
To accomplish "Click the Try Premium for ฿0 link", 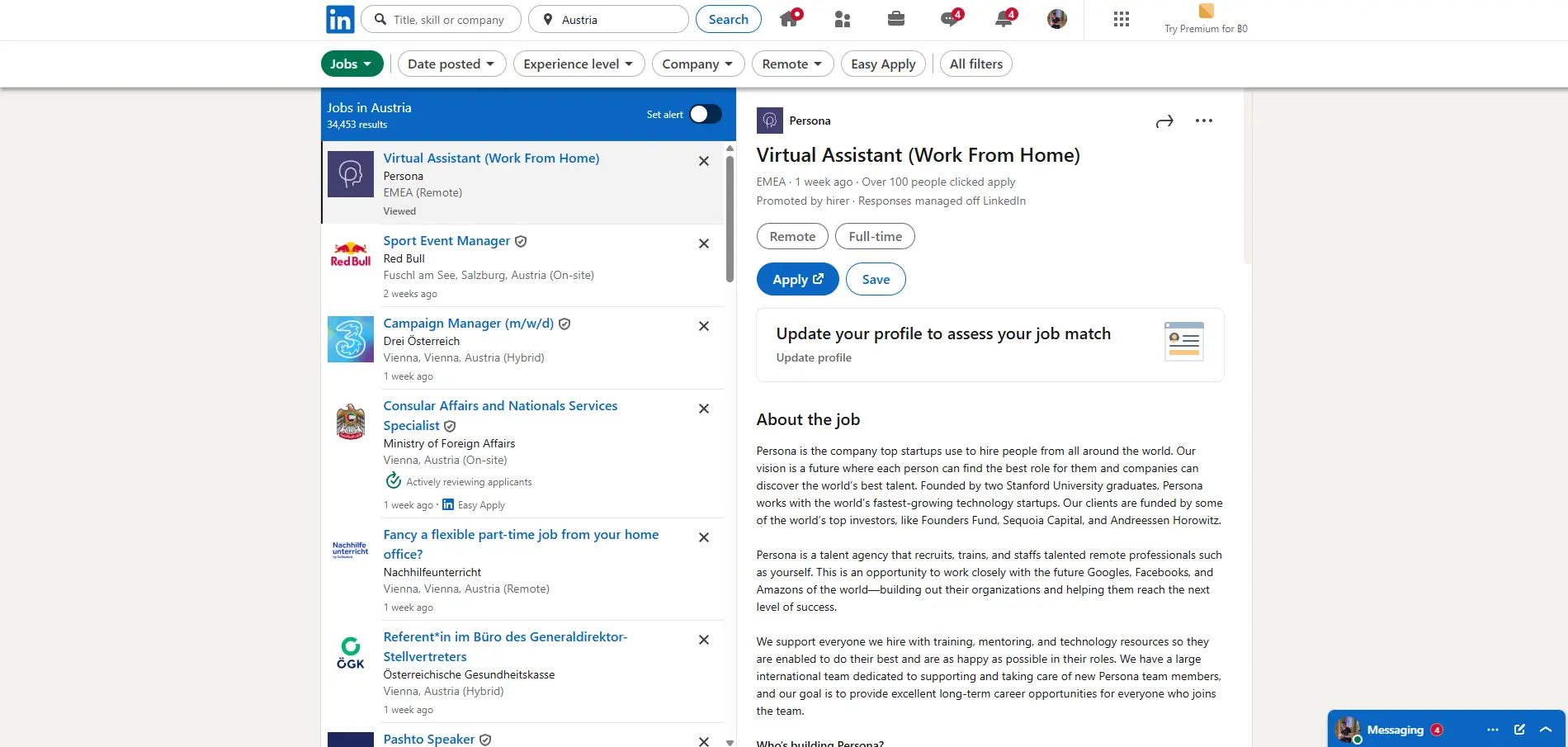I will tap(1206, 29).
